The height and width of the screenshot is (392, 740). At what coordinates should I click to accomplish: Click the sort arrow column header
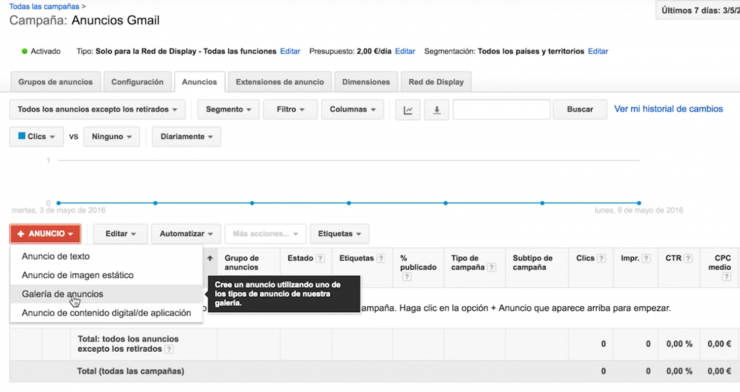[210, 258]
